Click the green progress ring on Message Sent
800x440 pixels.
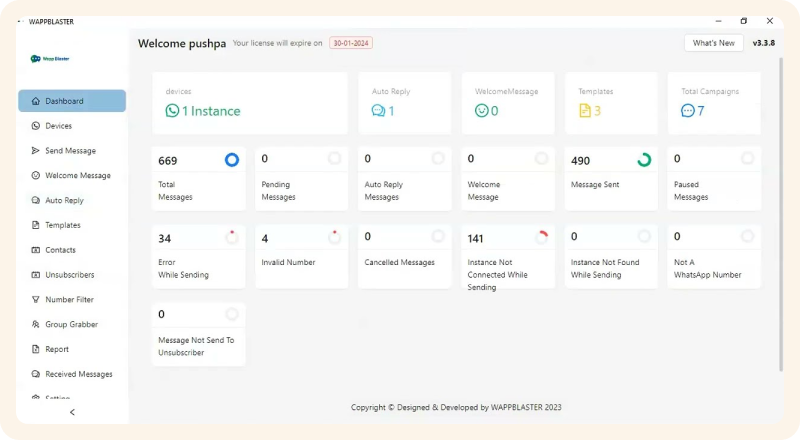[x=644, y=160]
